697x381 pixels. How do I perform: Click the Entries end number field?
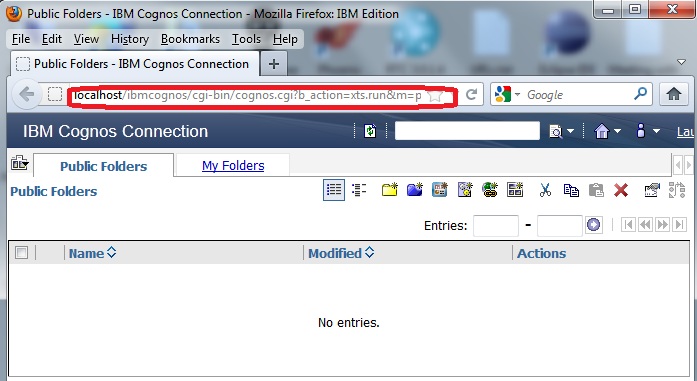(560, 226)
